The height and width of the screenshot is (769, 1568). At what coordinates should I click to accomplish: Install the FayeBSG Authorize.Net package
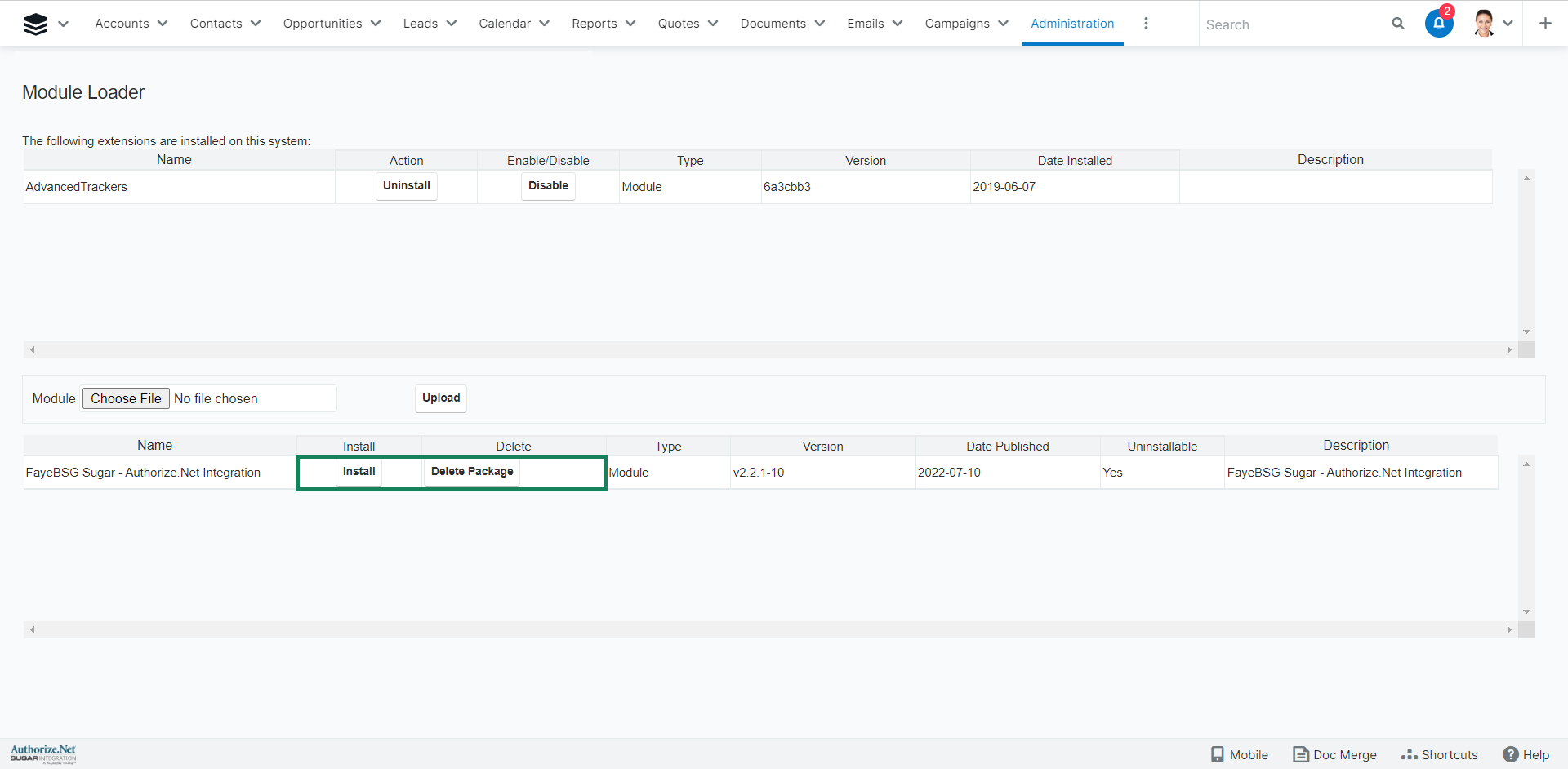coord(359,472)
